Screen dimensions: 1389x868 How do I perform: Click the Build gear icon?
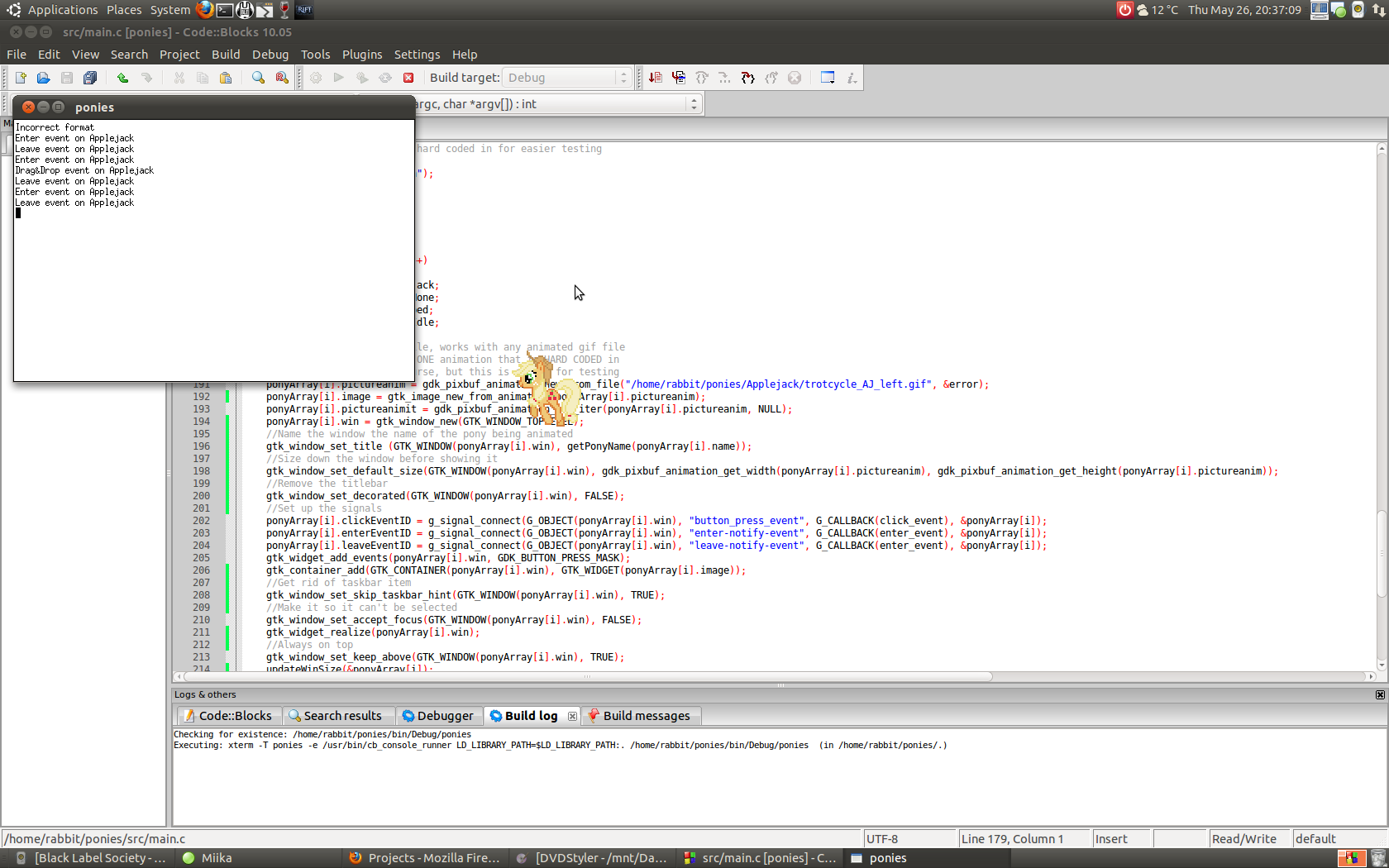pyautogui.click(x=315, y=78)
